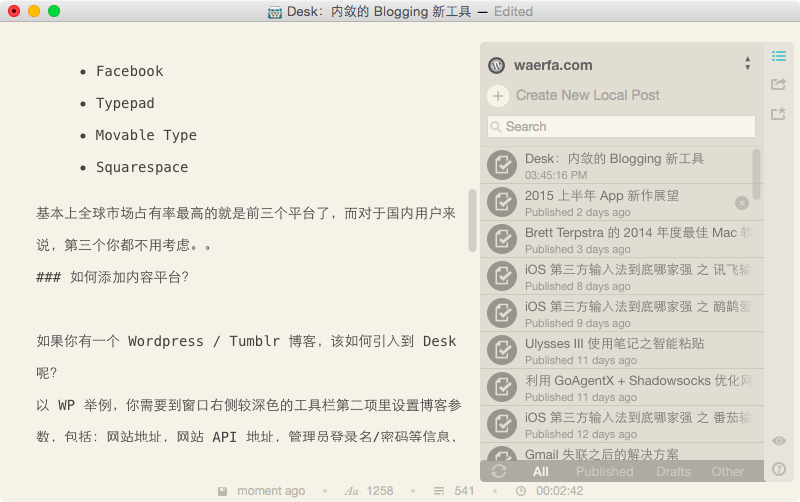Image resolution: width=800 pixels, height=502 pixels.
Task: Click the new starred post icon
Action: 779,113
